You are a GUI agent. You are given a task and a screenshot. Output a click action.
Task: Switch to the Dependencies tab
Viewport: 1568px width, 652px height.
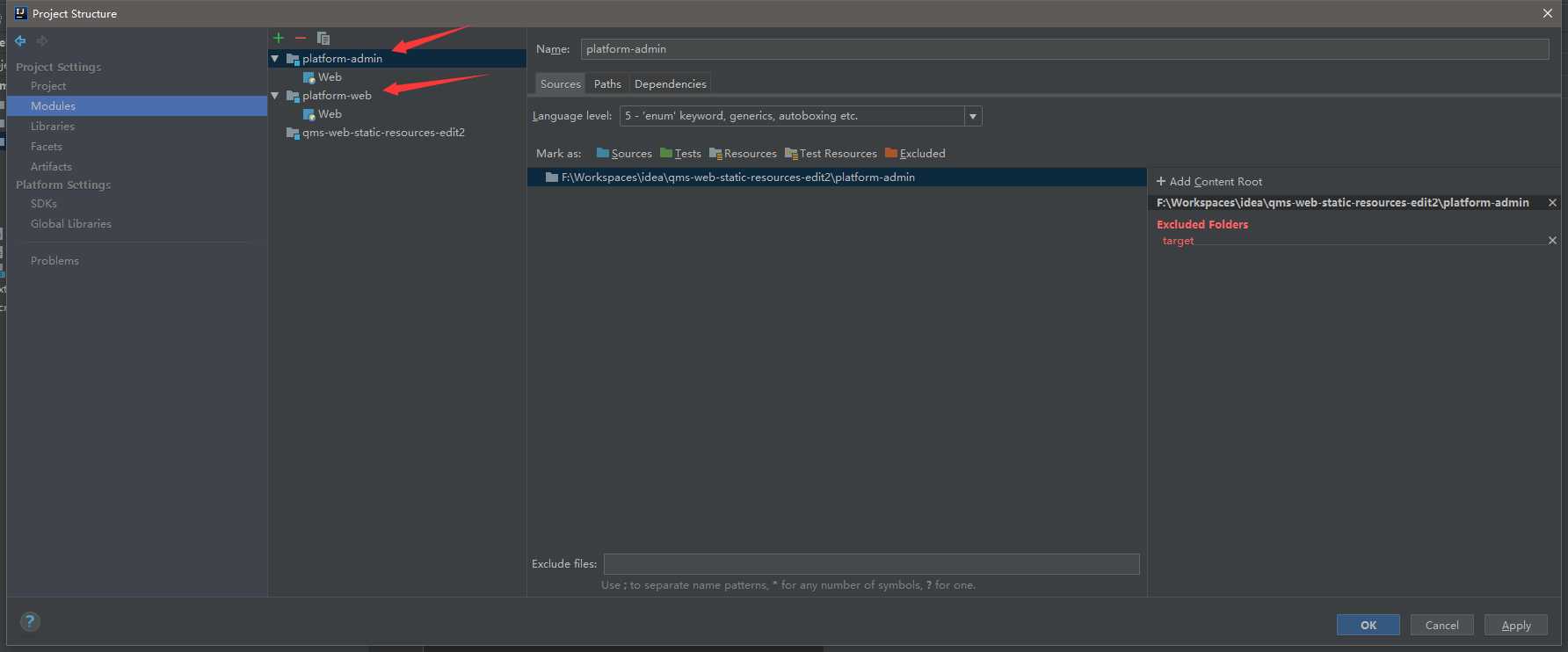tap(671, 84)
